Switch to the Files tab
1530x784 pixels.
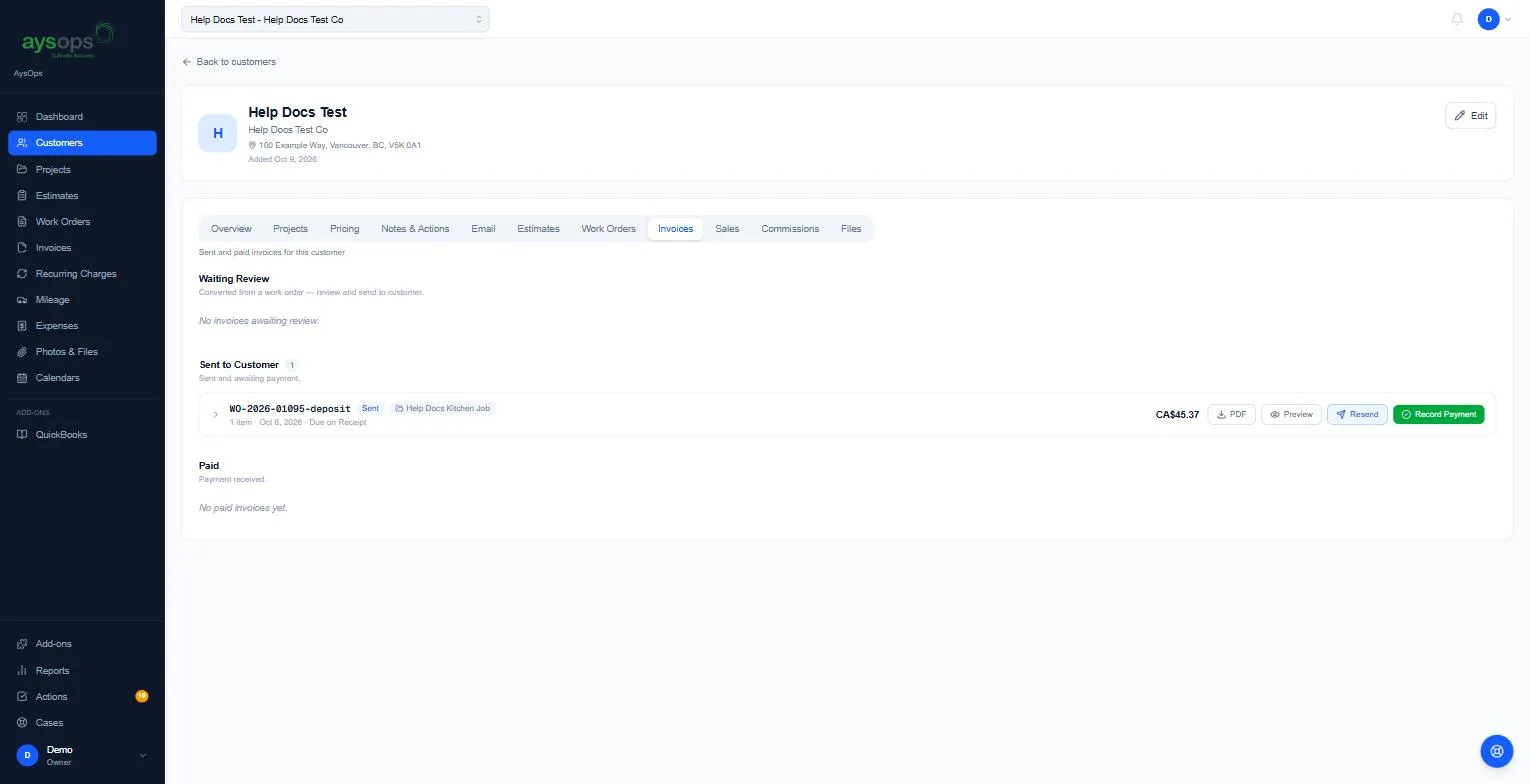pyautogui.click(x=851, y=229)
